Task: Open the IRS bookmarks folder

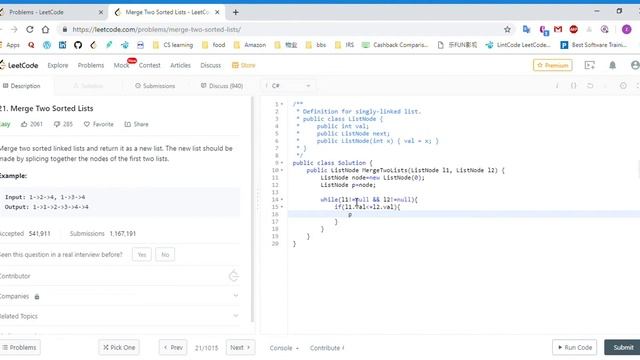Action: 344,45
